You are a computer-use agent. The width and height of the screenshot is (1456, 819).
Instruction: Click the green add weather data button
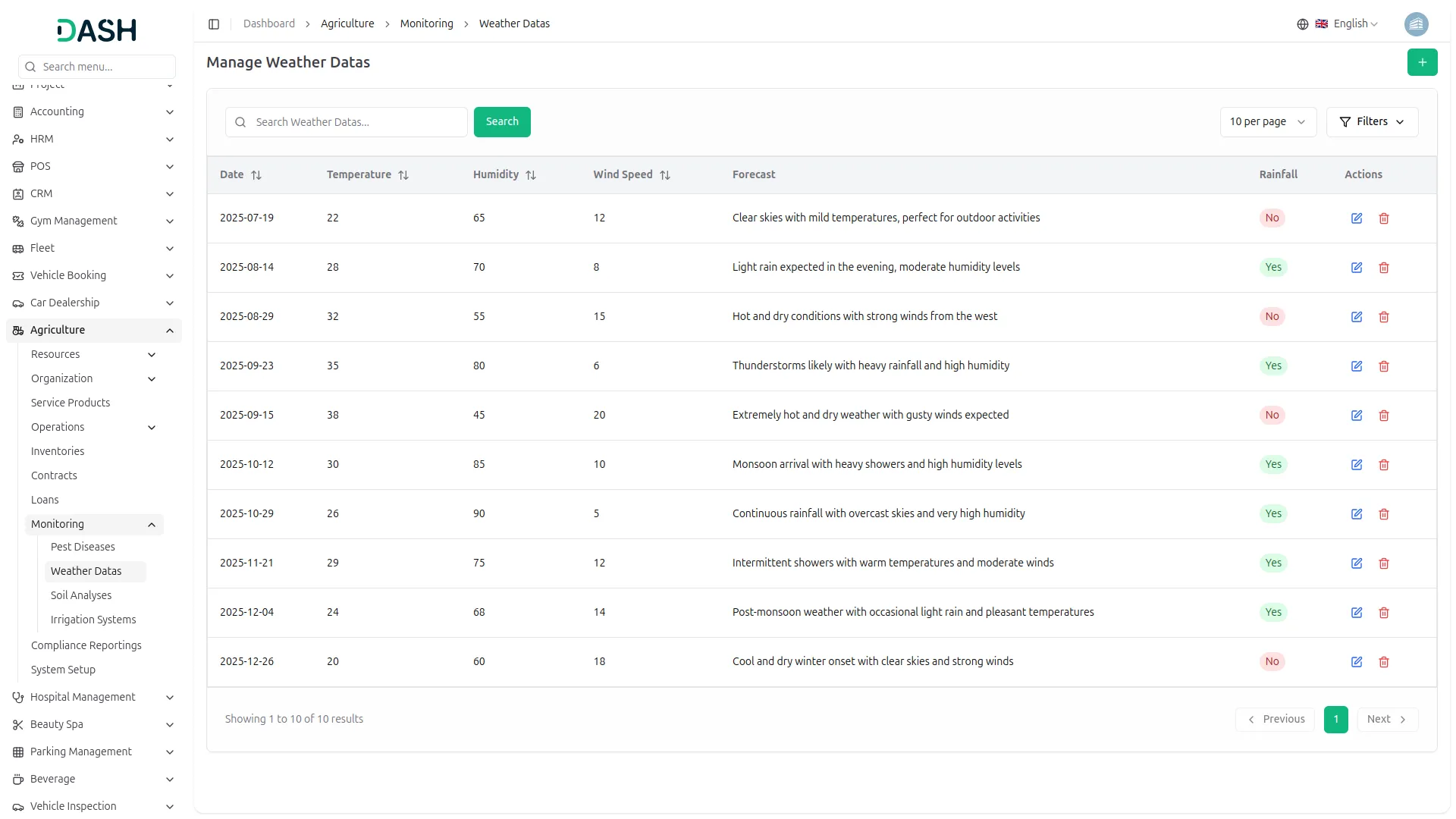click(x=1422, y=62)
